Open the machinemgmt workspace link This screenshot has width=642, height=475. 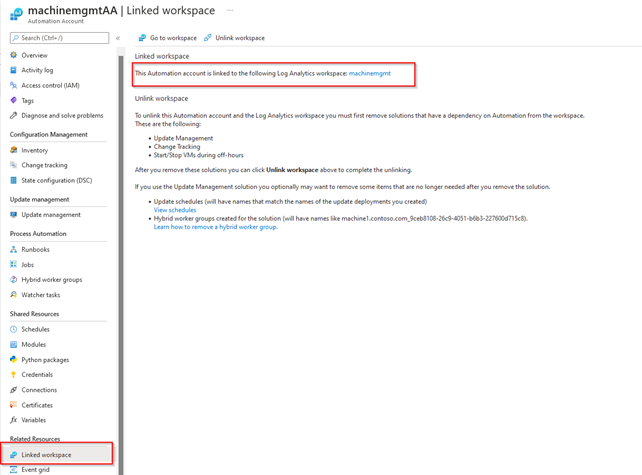coord(369,74)
